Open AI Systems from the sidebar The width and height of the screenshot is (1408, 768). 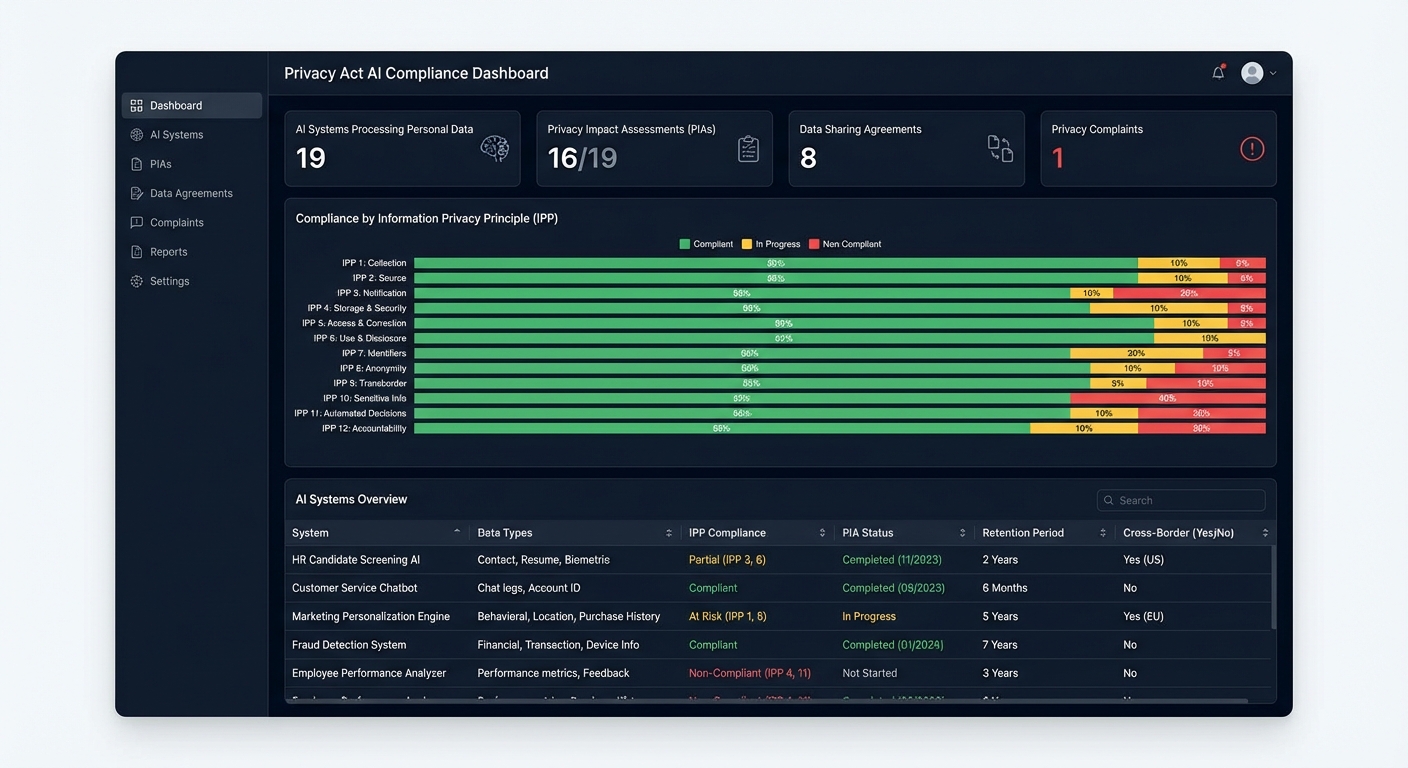click(177, 134)
